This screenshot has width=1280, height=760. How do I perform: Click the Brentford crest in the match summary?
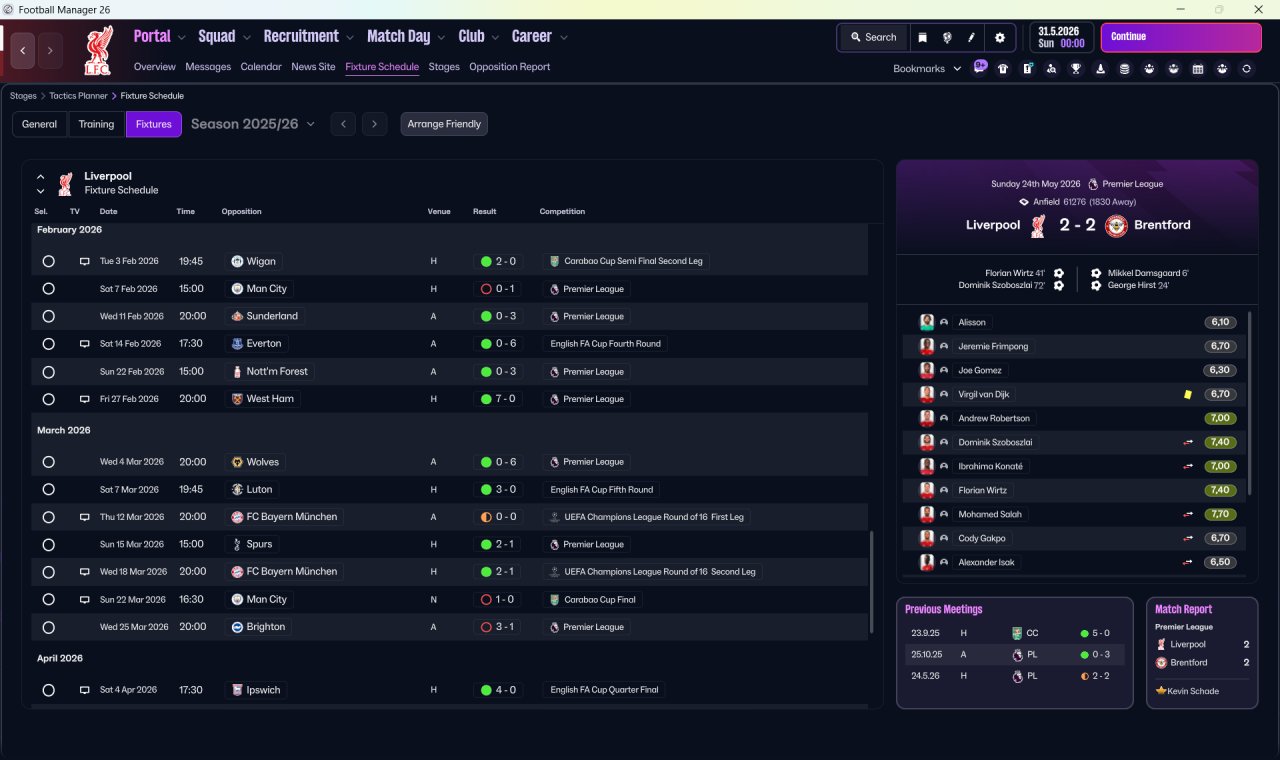(x=1116, y=225)
